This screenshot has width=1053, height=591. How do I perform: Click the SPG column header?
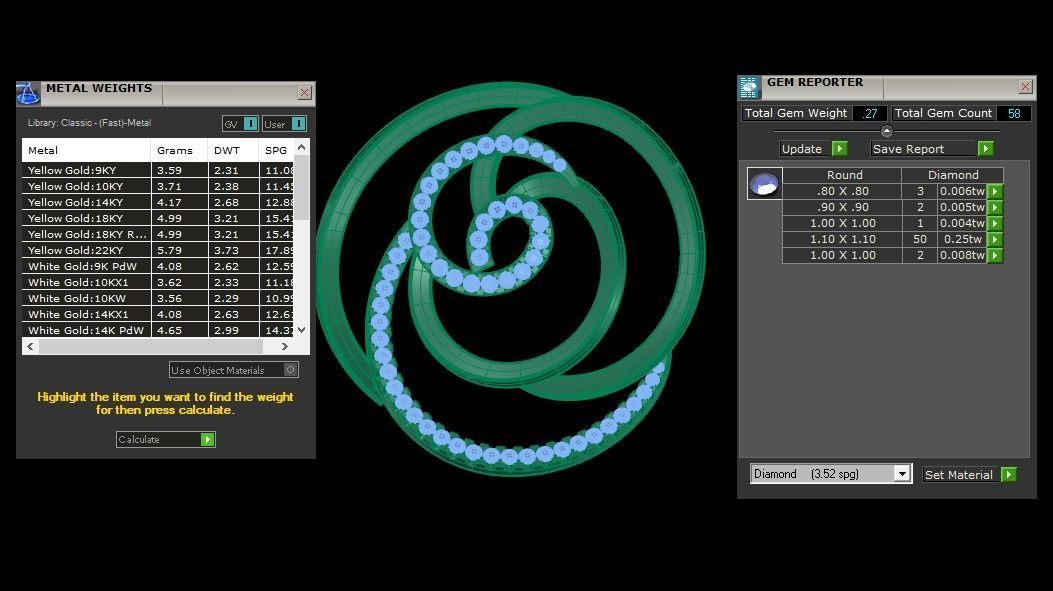coord(276,150)
